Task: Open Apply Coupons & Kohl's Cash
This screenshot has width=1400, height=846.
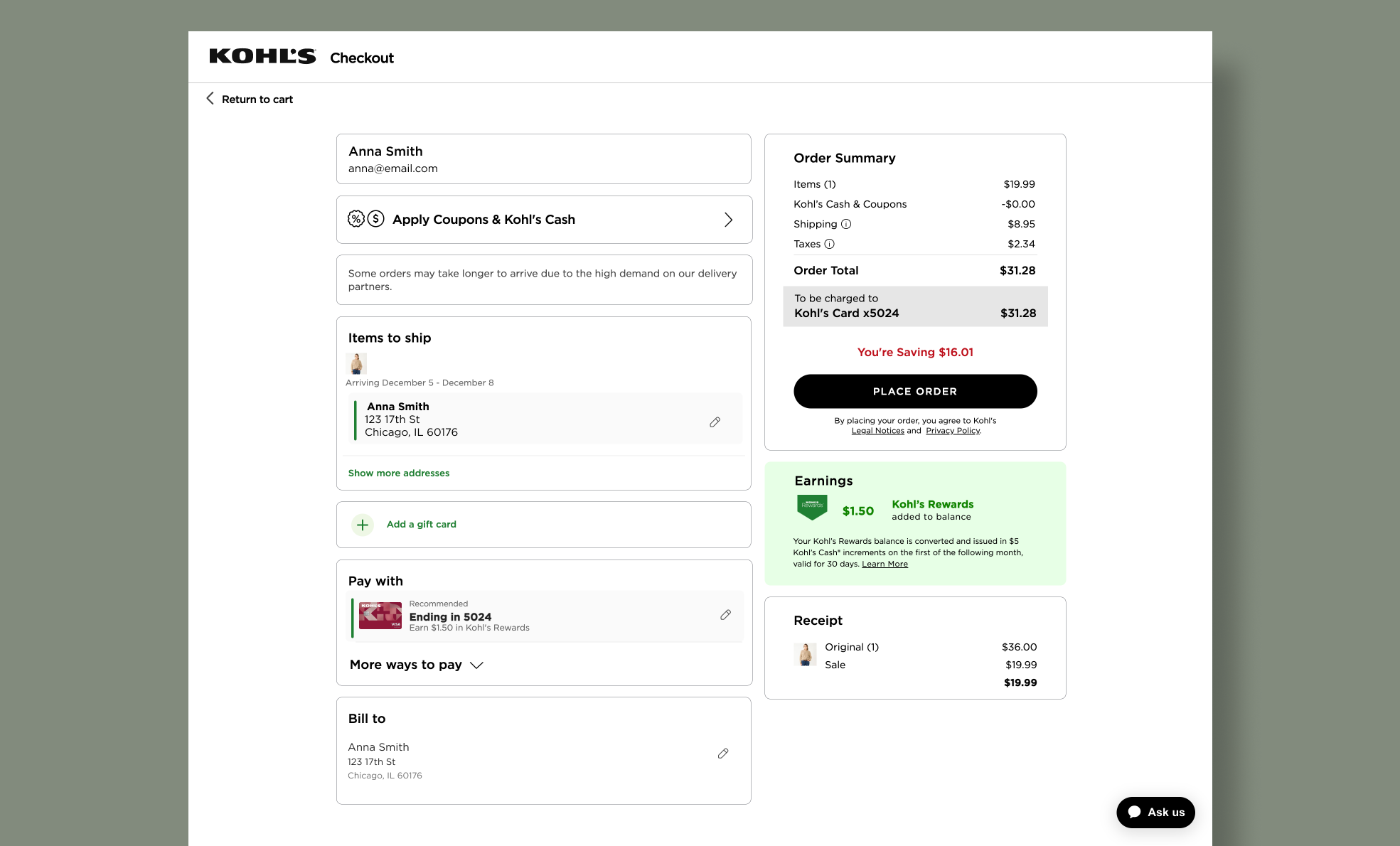Action: (544, 220)
